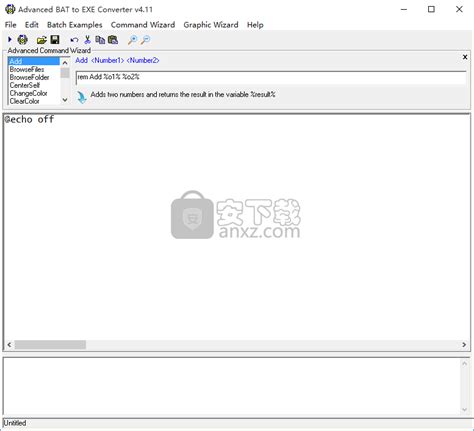Click the 'Untitled' status bar text
Screen dimensions: 474x431
point(15,423)
